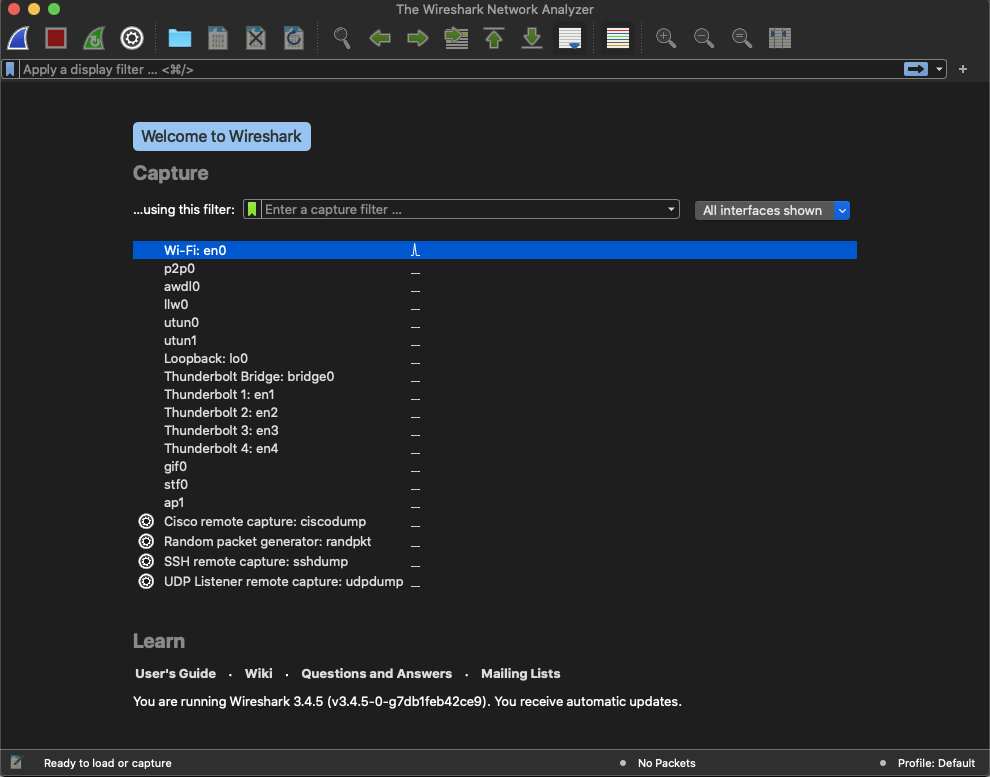Open the Mailing Lists link
The width and height of the screenshot is (990, 777).
click(520, 674)
